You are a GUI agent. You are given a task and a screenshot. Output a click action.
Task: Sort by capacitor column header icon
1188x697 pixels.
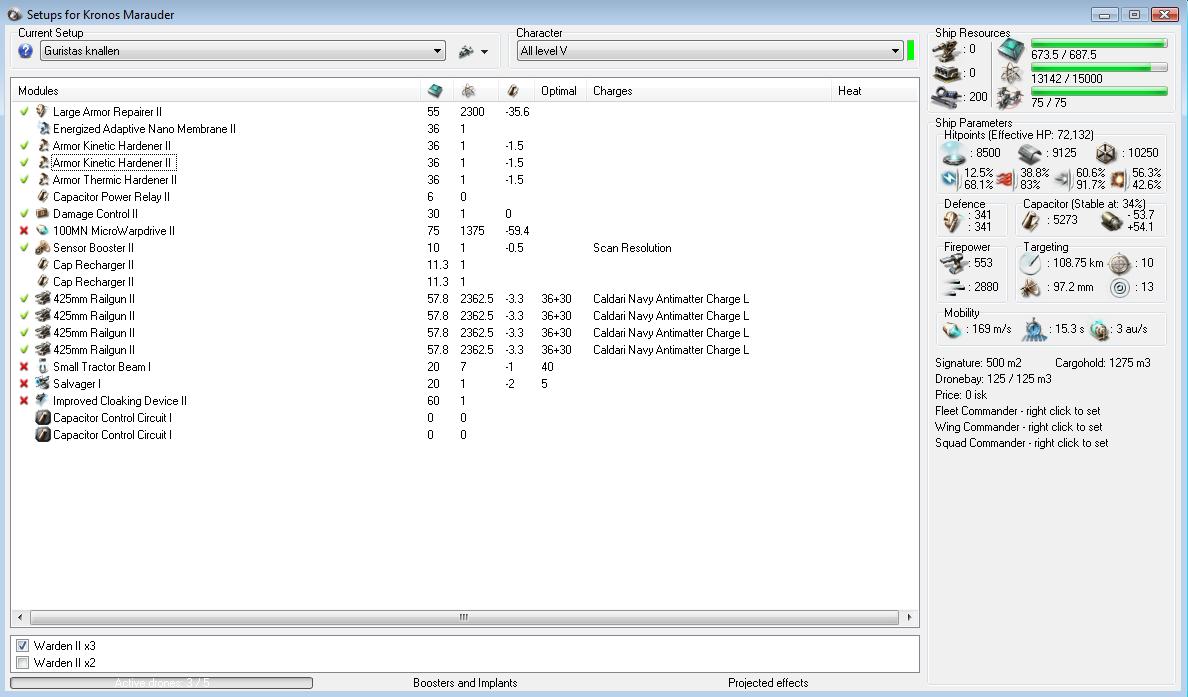513,91
